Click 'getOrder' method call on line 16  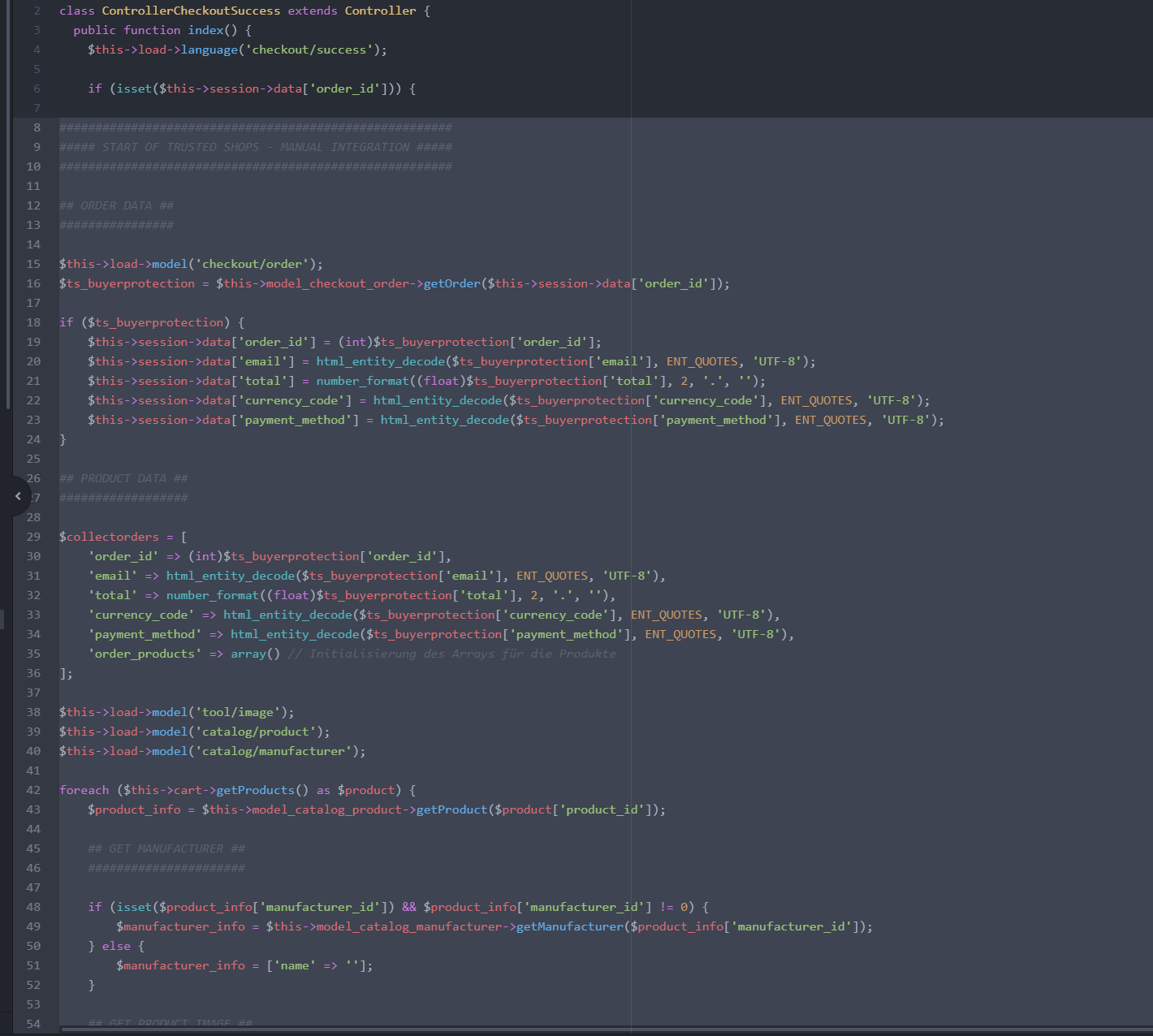point(451,283)
